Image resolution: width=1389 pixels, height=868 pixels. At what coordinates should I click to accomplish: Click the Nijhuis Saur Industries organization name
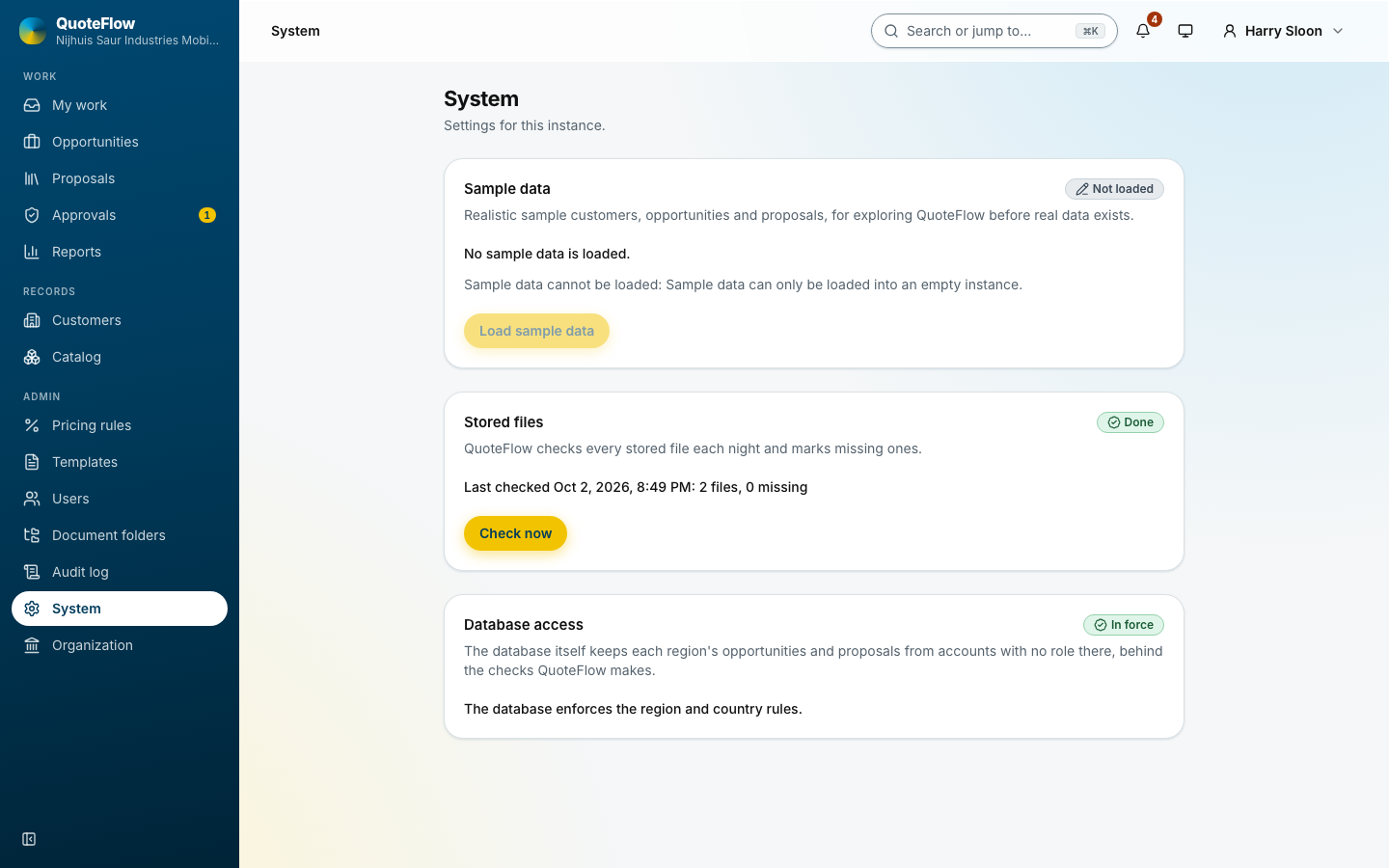click(x=137, y=41)
